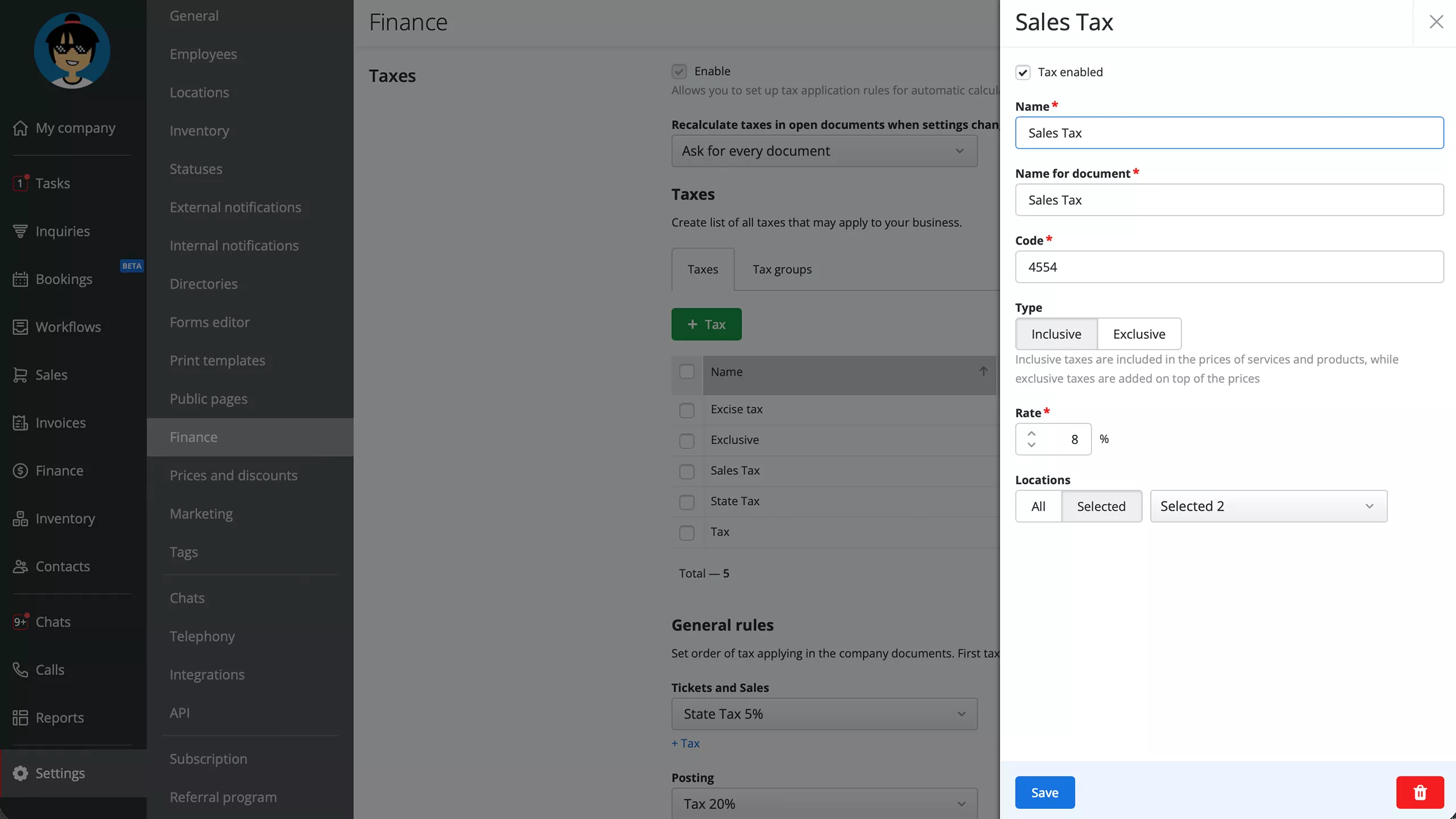
Task: Open the State Tax 5% dropdown
Action: coord(824,714)
